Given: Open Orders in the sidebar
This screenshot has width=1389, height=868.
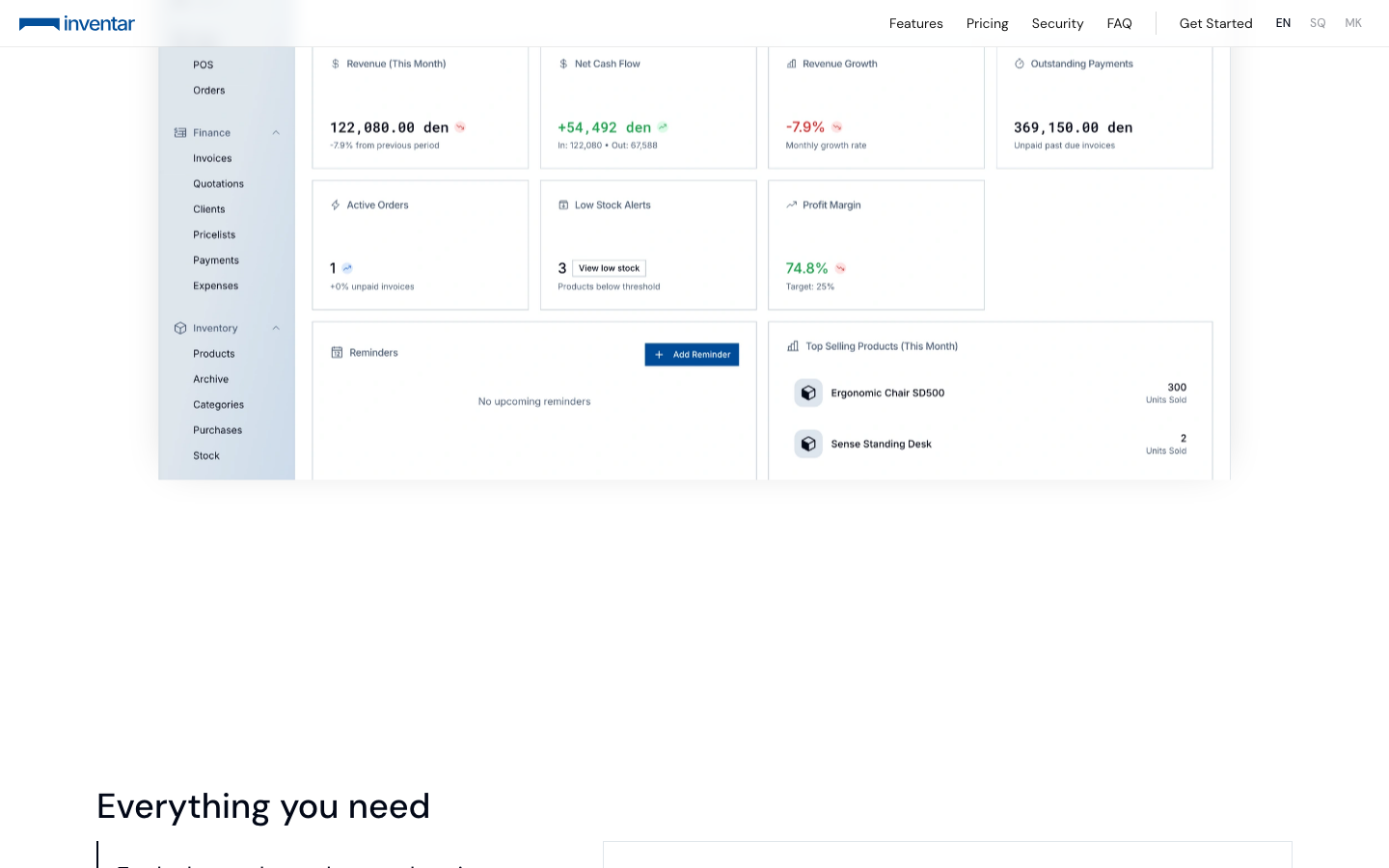Looking at the screenshot, I should tap(208, 91).
